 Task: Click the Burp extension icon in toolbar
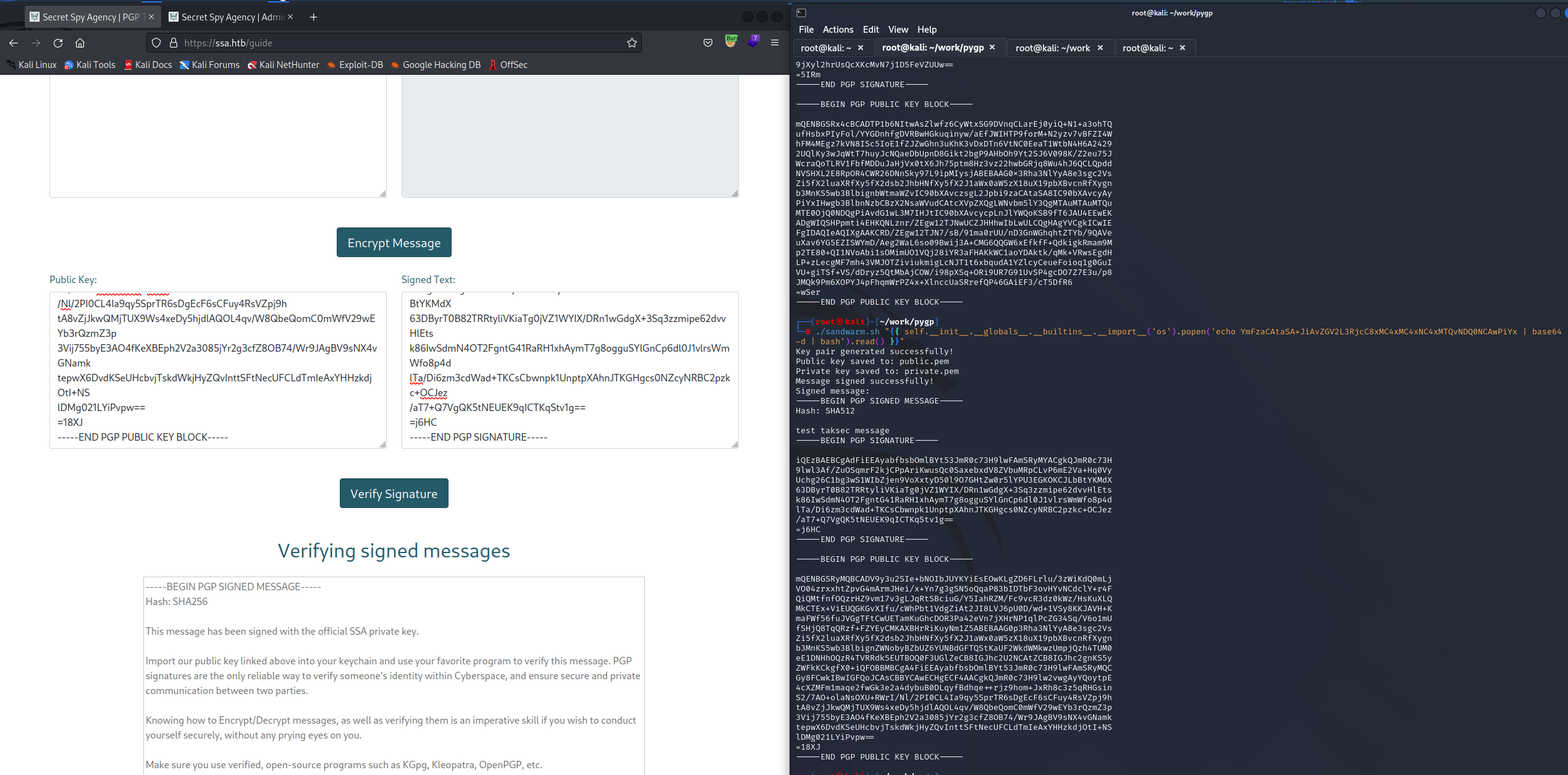pos(731,41)
